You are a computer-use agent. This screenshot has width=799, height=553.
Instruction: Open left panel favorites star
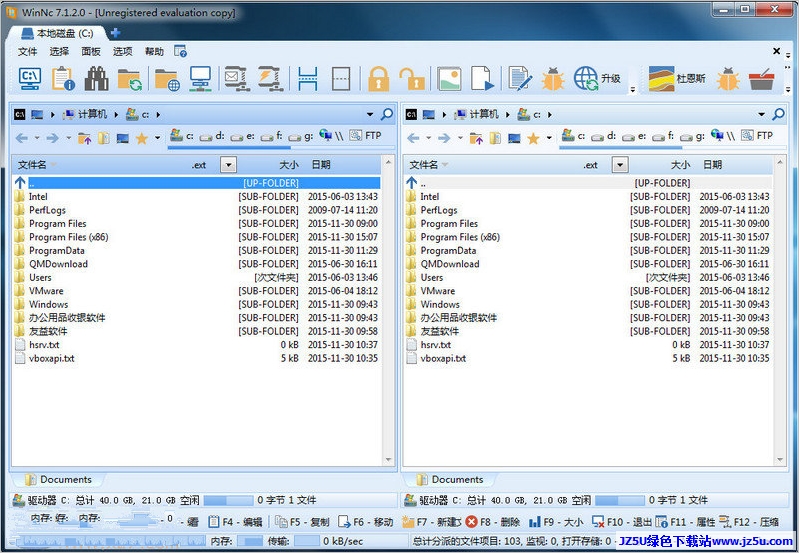pos(142,138)
